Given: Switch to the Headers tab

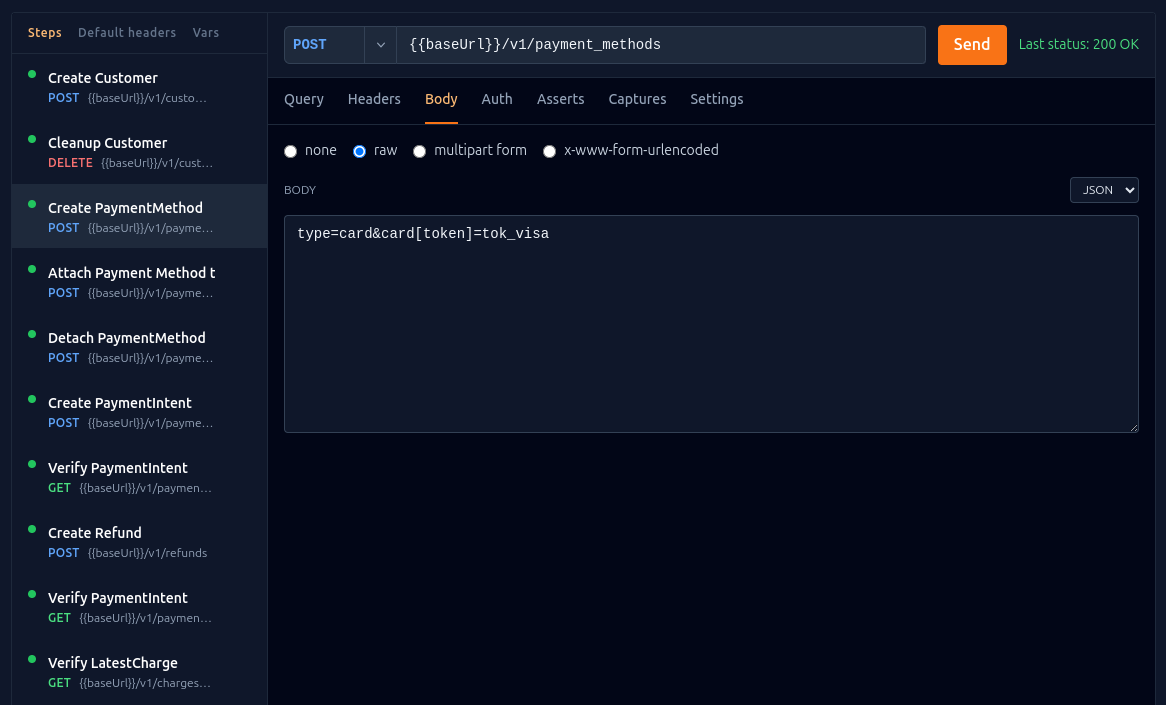Looking at the screenshot, I should click(x=374, y=99).
